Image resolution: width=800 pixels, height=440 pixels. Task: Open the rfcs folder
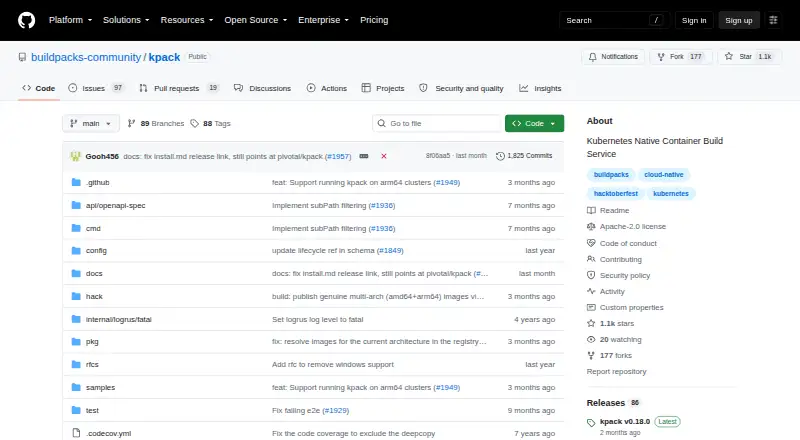coord(92,364)
